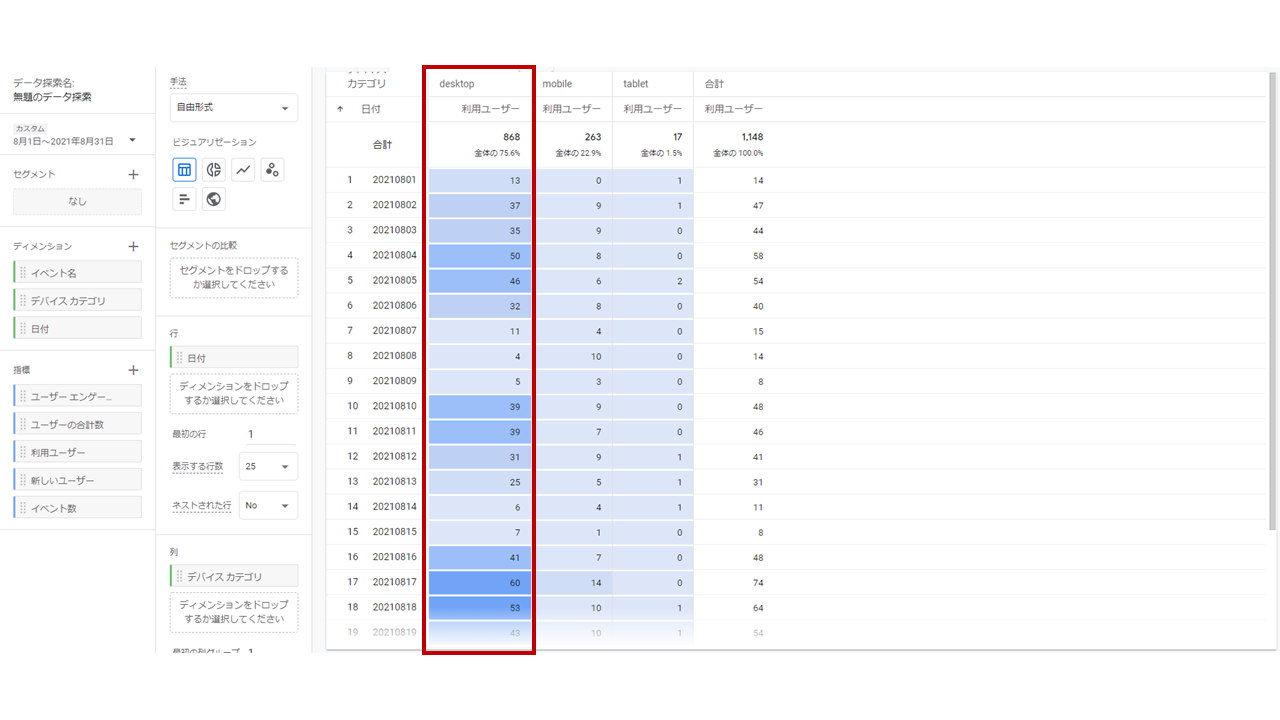This screenshot has height=720, width=1280.
Task: Select the 日付 chip in the 行 section
Action: click(233, 357)
